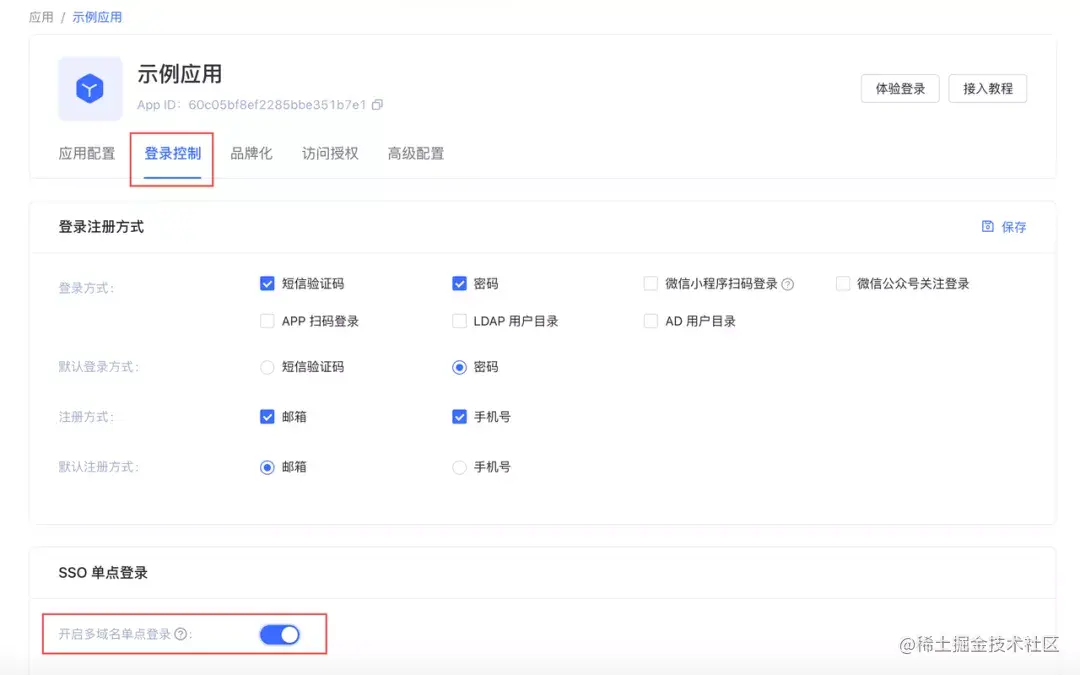
Task: Open the 品牌化 tab
Action: pos(251,154)
